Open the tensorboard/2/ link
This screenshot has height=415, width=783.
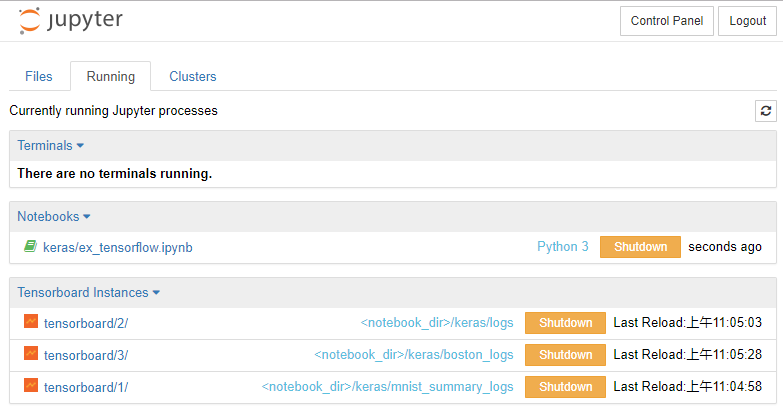[x=86, y=324]
